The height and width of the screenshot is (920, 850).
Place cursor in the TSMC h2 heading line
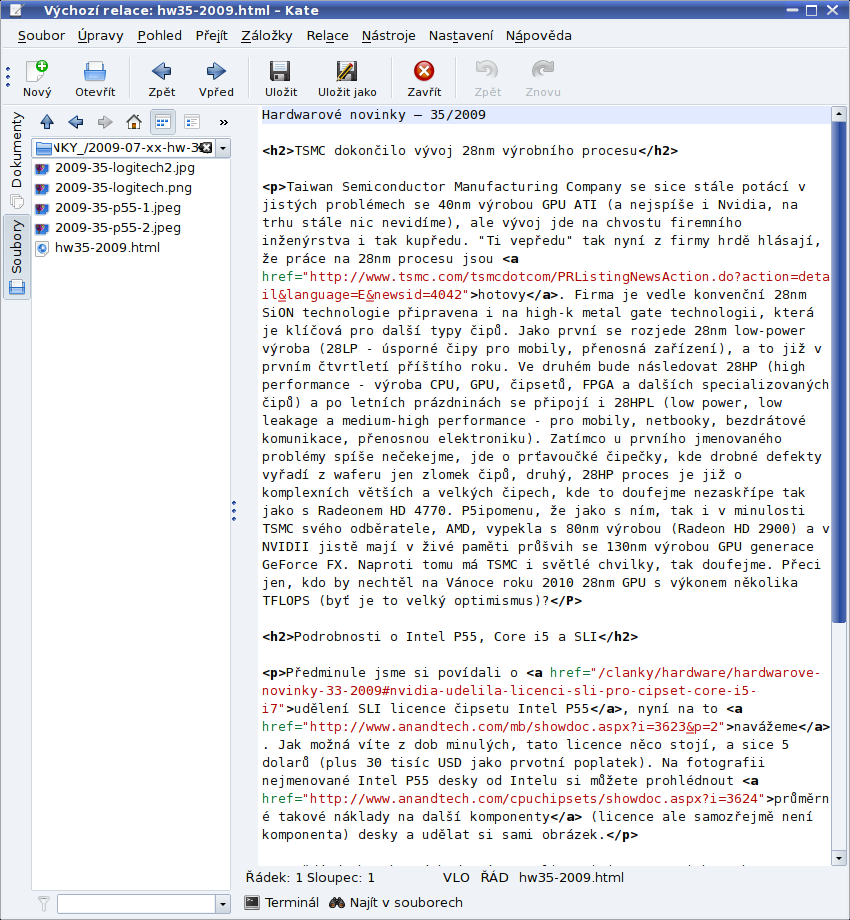coord(470,151)
